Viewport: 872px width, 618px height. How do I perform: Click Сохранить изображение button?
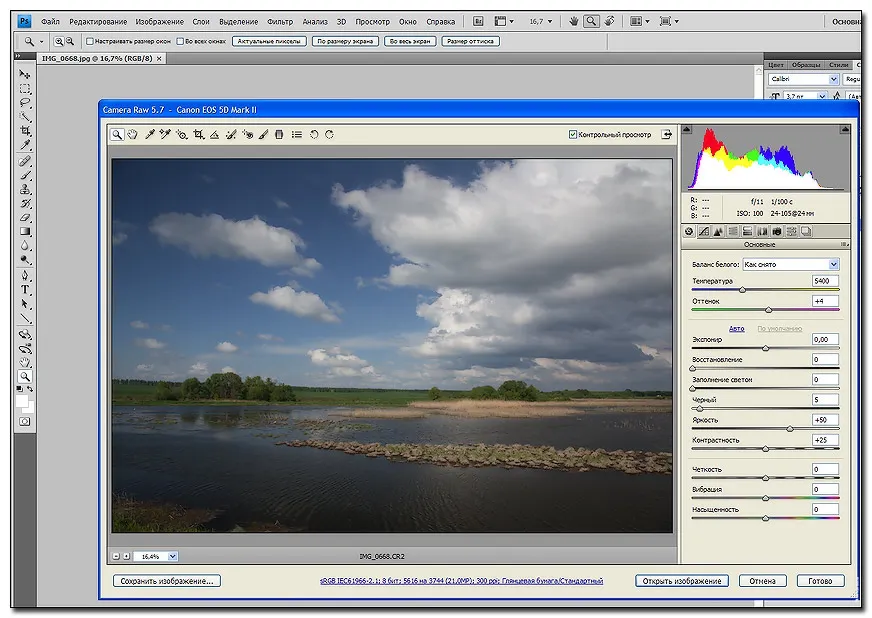point(167,581)
